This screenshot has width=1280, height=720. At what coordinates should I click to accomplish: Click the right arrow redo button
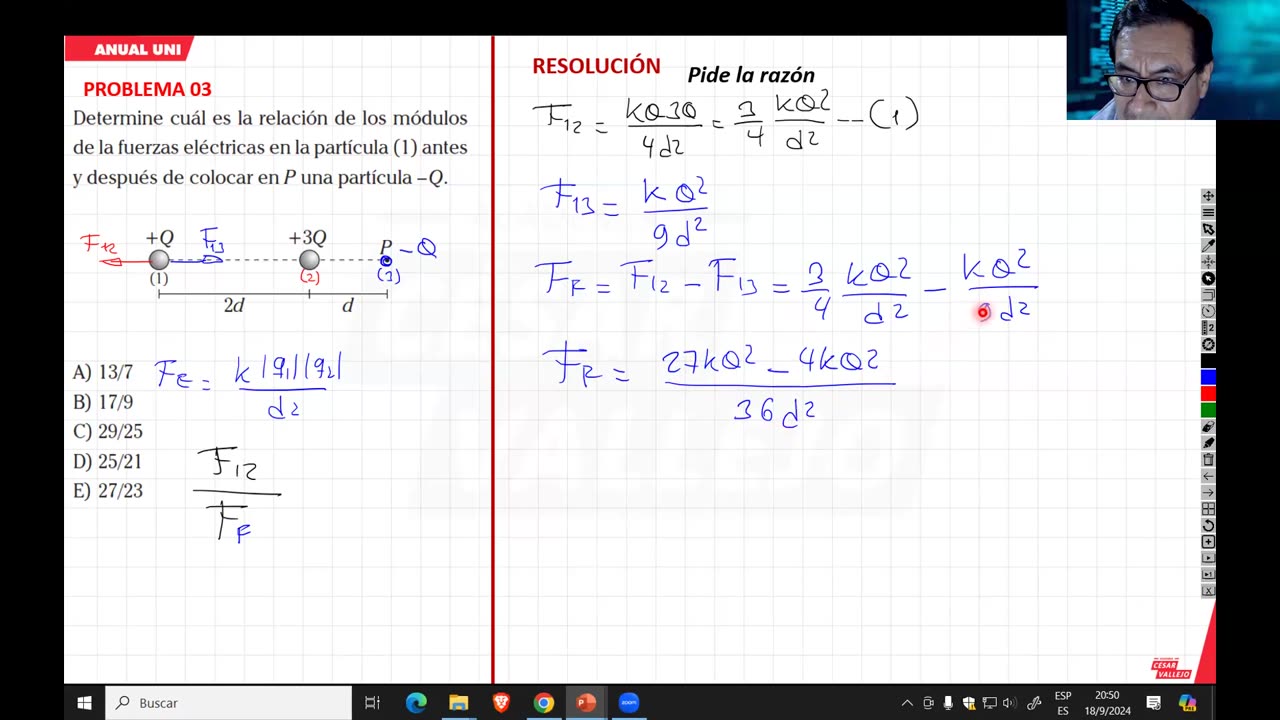pyautogui.click(x=1208, y=493)
